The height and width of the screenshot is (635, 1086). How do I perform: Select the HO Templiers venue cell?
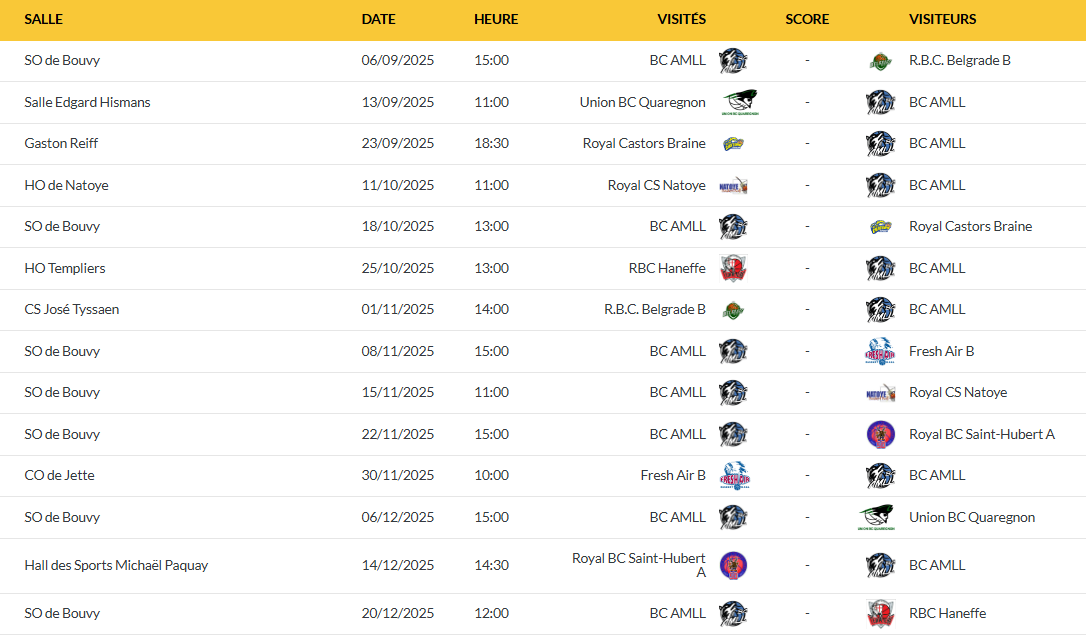(65, 268)
